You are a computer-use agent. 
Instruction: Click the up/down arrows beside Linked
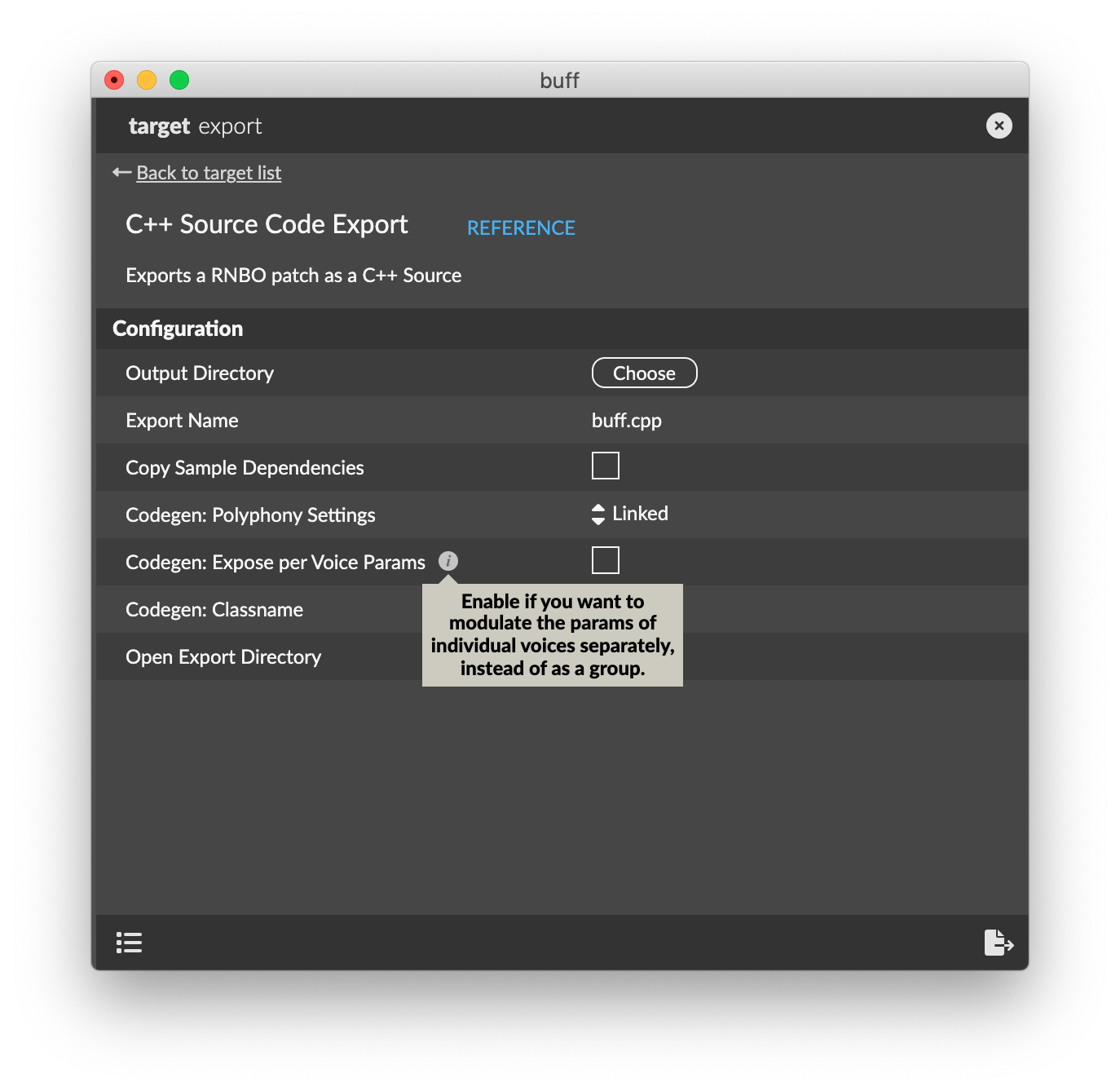(x=598, y=515)
